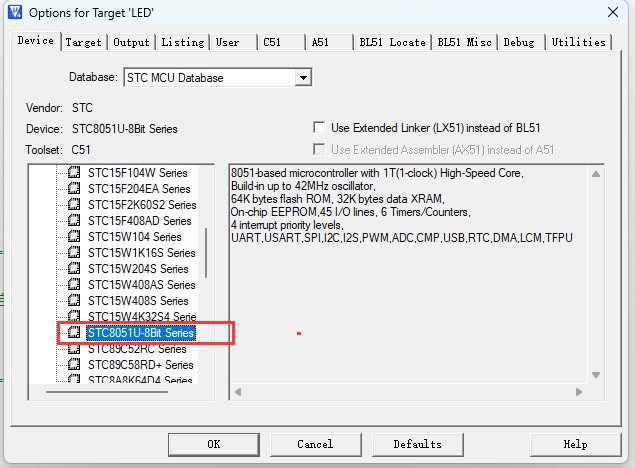This screenshot has height=468, width=635.
Task: Click chip icon beside STC15W204S Series
Action: click(x=74, y=268)
